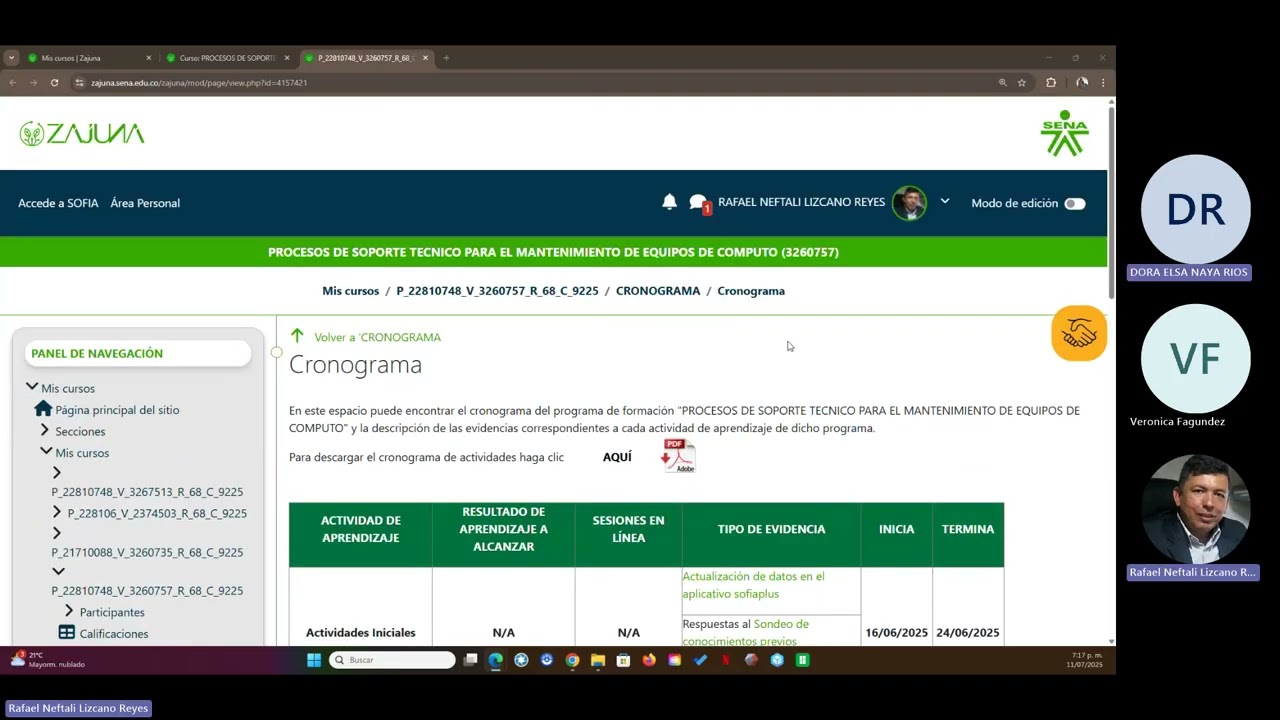Open P_22810748_V_3260757_R_68_C_9225 breadcrumb
This screenshot has width=1280, height=720.
point(497,291)
